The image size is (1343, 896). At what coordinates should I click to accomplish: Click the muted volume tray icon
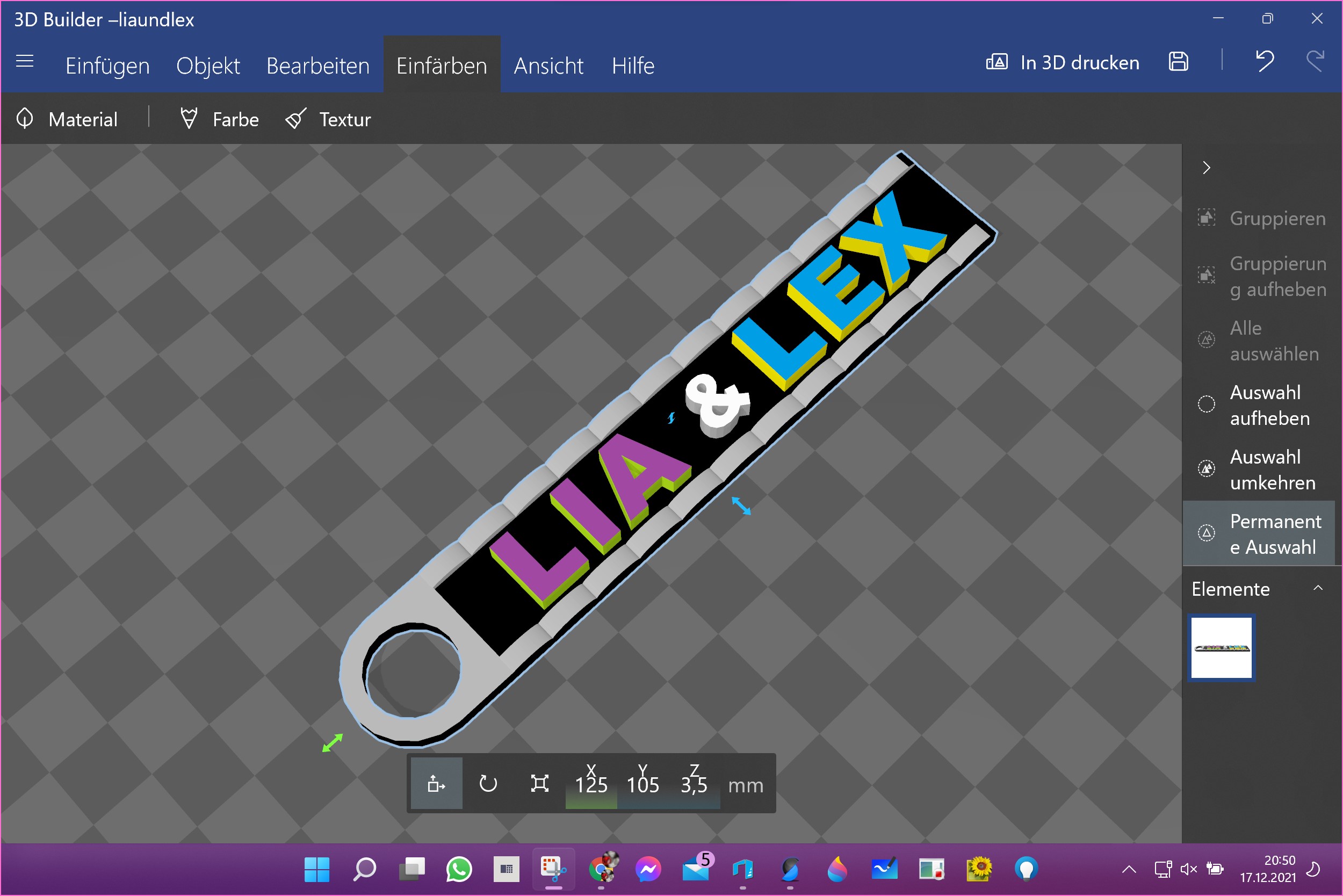coord(1189,870)
